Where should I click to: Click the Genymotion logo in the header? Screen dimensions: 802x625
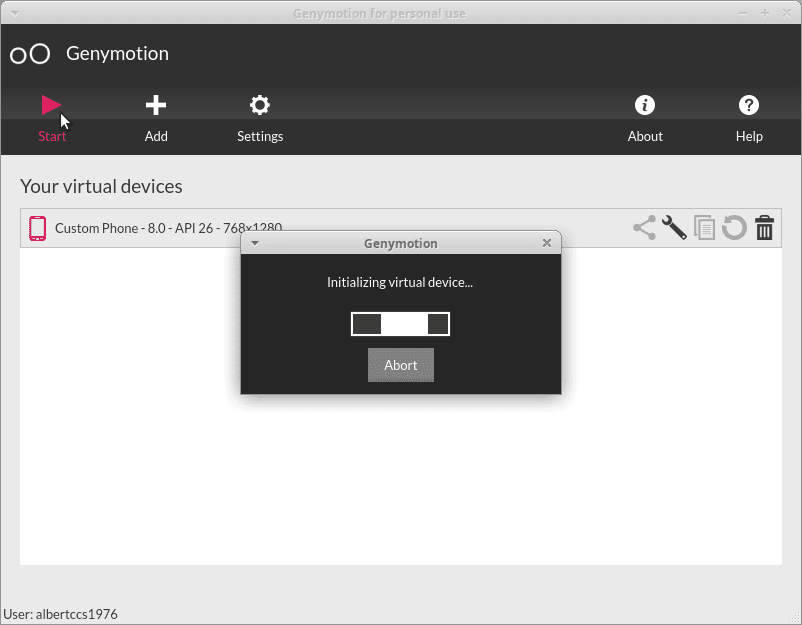[x=30, y=54]
